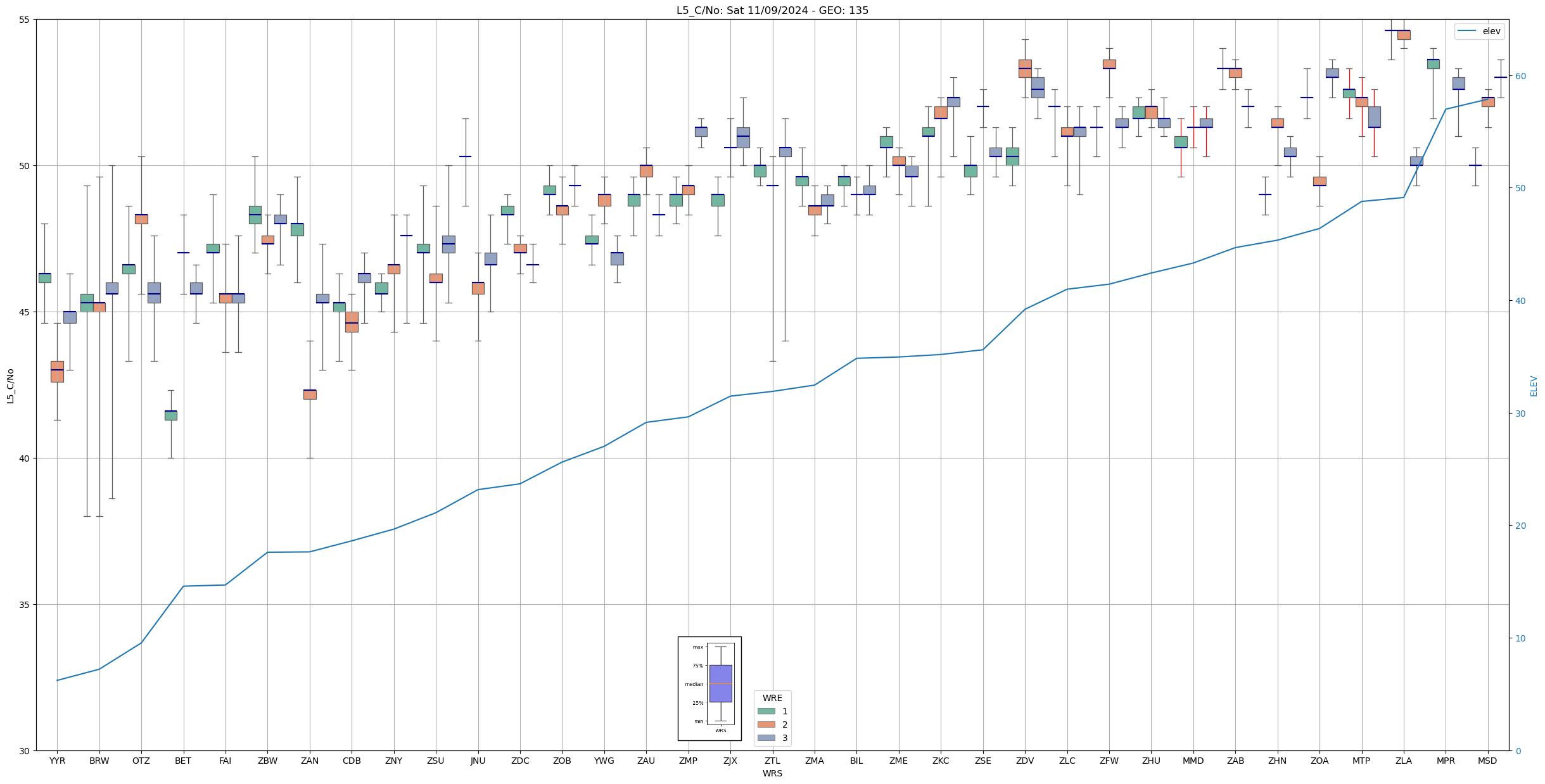
Task: Click the green BET box near 41.5
Action: [171, 415]
